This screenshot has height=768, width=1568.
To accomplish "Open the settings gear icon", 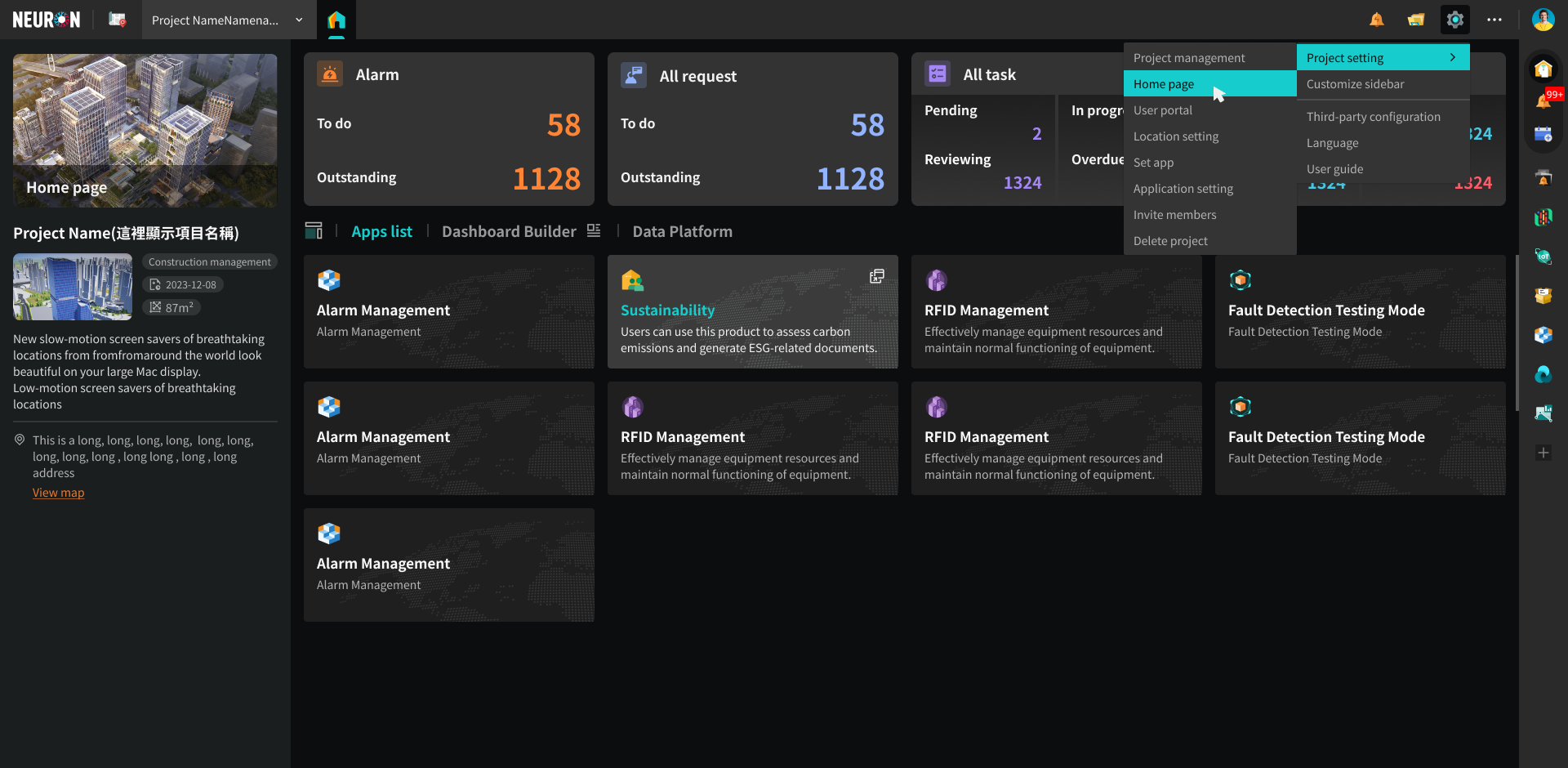I will coord(1454,20).
